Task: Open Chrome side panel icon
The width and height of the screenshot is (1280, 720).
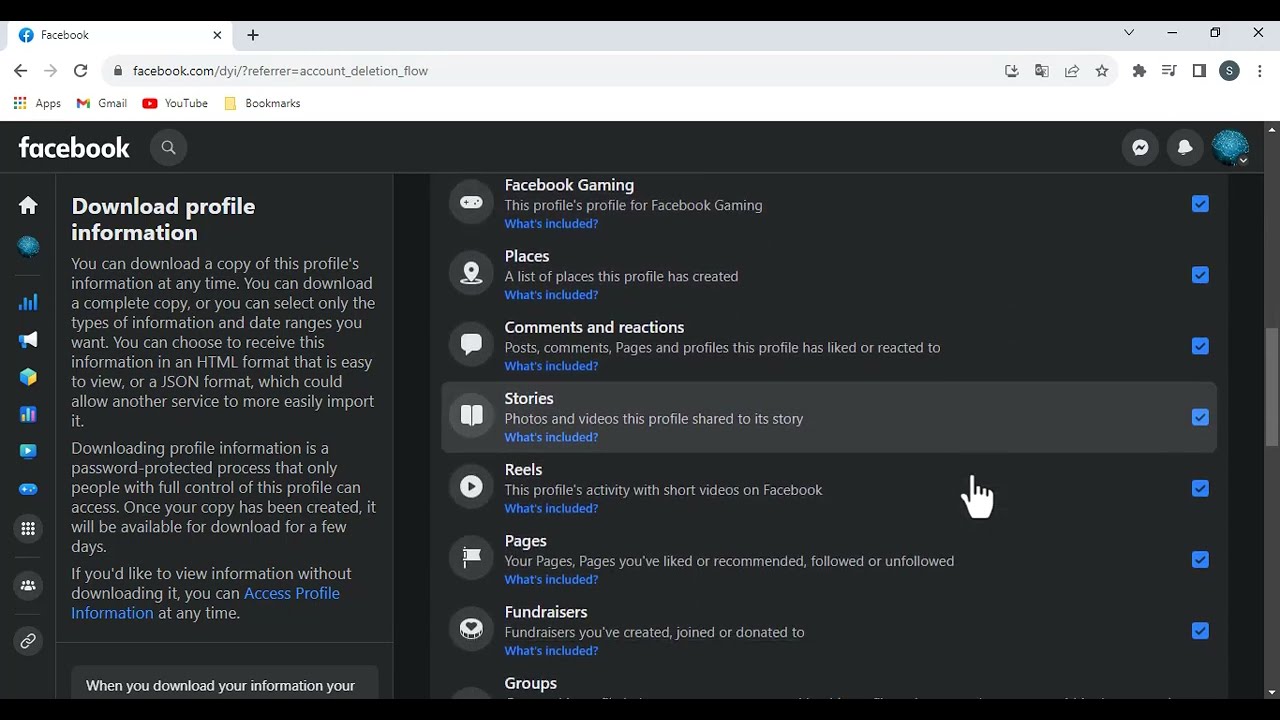Action: (1199, 71)
